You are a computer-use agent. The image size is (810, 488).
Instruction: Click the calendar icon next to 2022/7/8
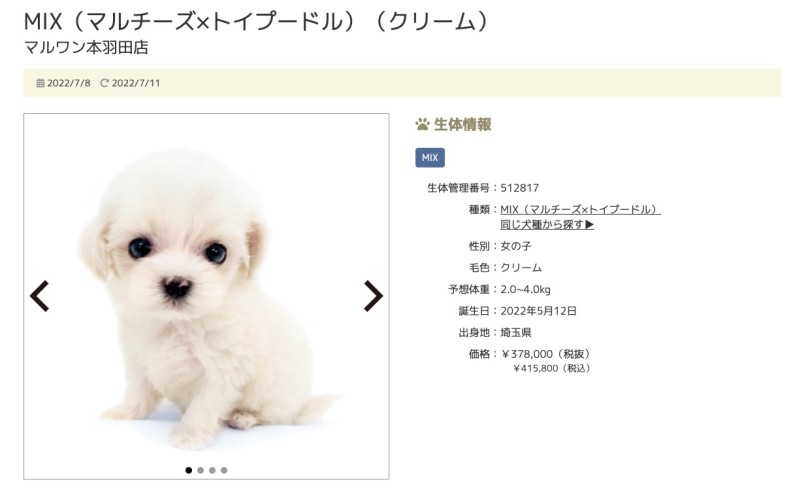40,83
